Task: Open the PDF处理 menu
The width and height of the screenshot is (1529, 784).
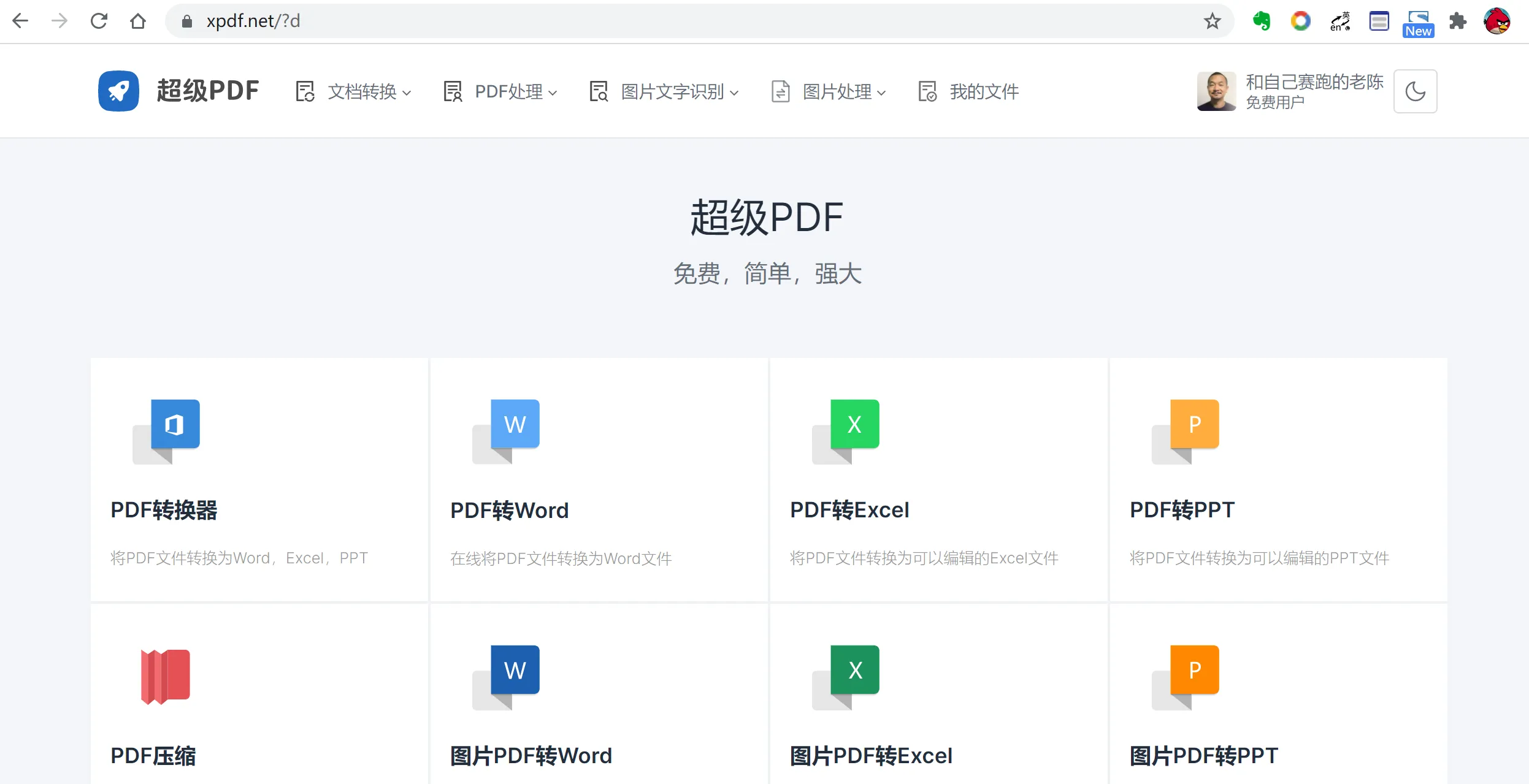Action: tap(509, 91)
